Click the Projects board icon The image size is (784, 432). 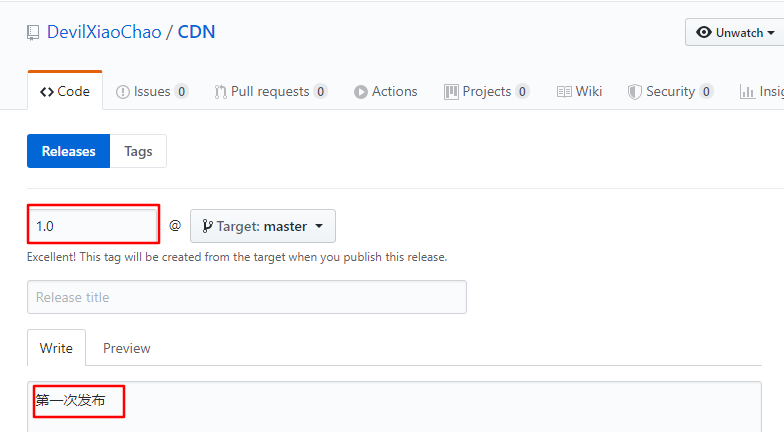451,92
